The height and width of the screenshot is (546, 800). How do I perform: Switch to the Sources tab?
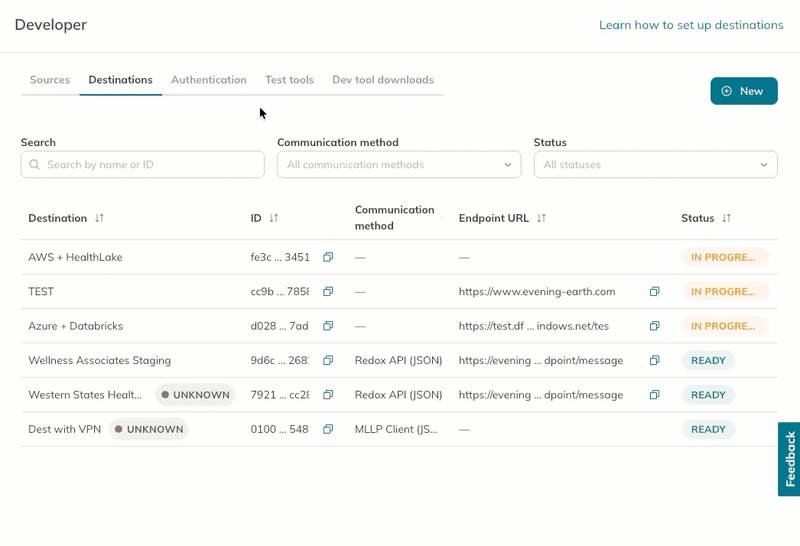coord(50,80)
